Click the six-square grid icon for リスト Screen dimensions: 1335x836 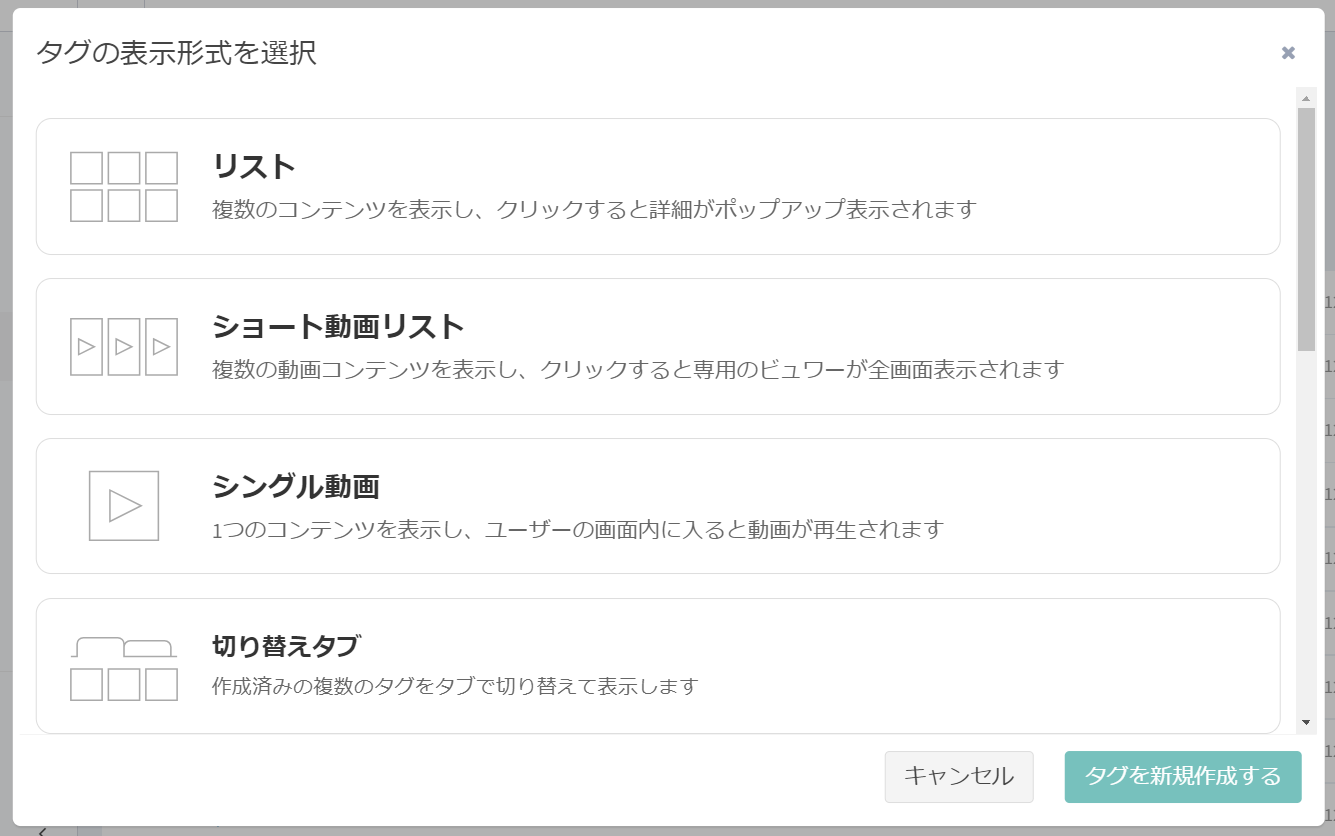tap(124, 186)
